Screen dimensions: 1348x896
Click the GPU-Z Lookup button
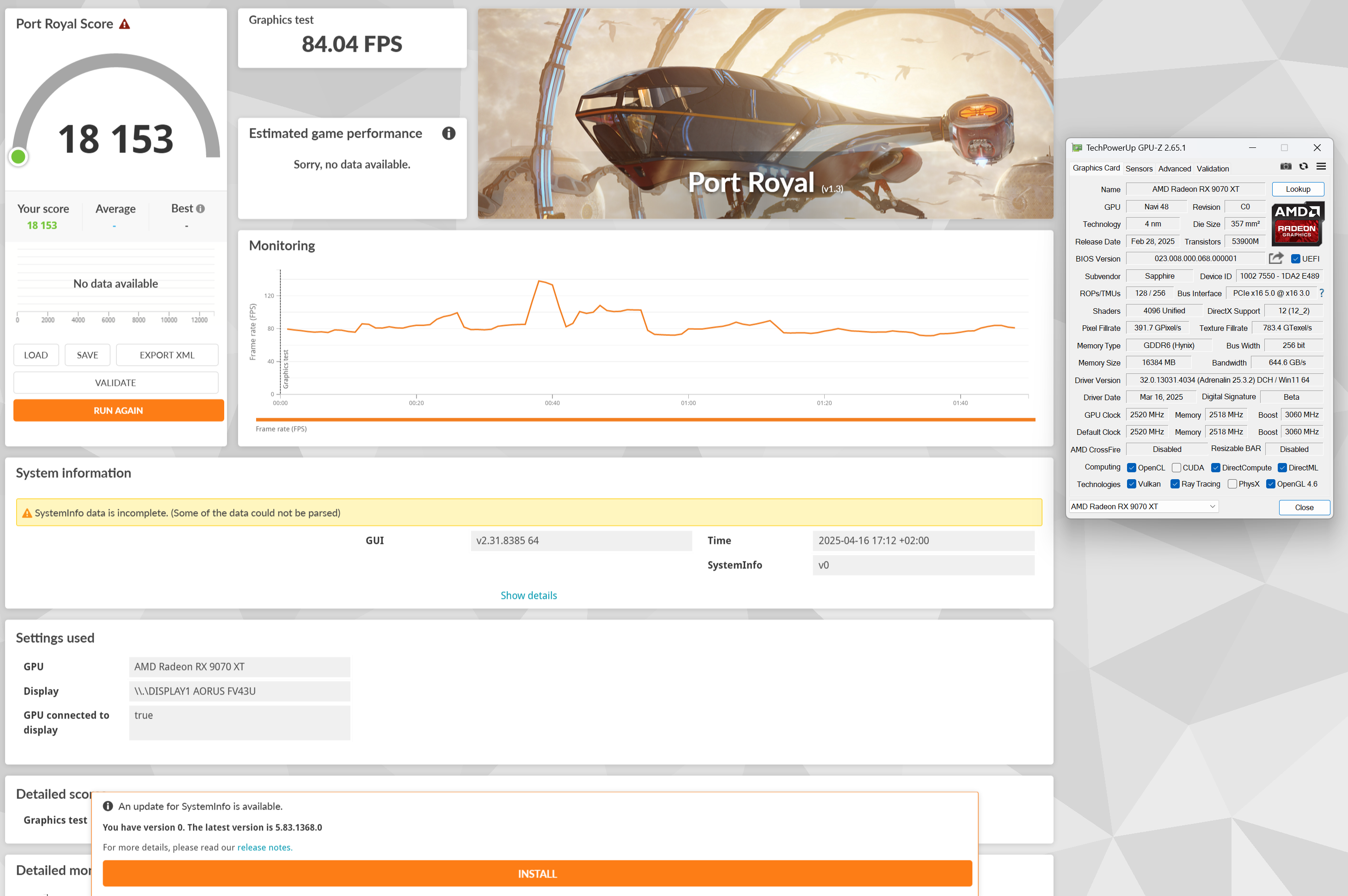pyautogui.click(x=1298, y=189)
